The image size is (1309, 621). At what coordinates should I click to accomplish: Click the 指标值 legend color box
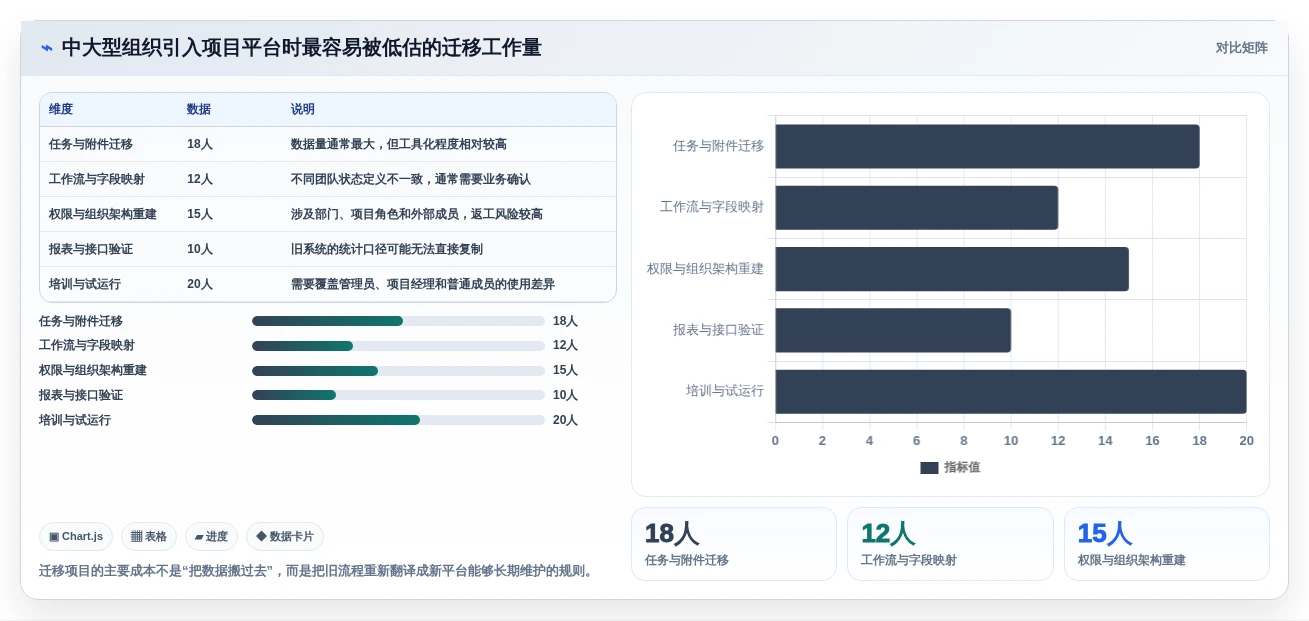[x=929, y=468]
